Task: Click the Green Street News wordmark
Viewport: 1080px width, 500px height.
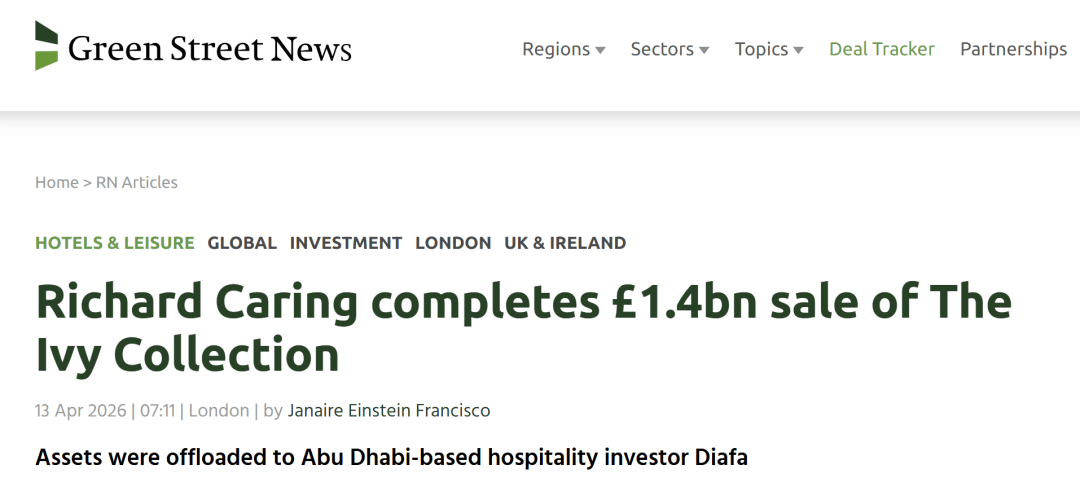Action: 210,48
